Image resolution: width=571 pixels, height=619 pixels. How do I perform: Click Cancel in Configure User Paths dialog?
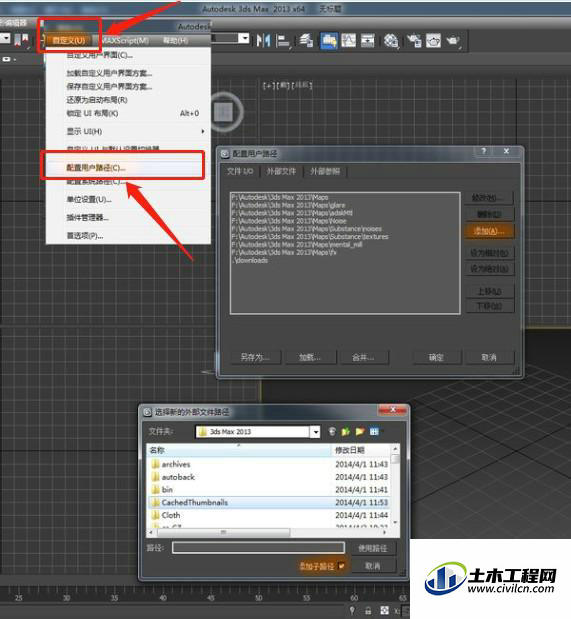coord(489,358)
